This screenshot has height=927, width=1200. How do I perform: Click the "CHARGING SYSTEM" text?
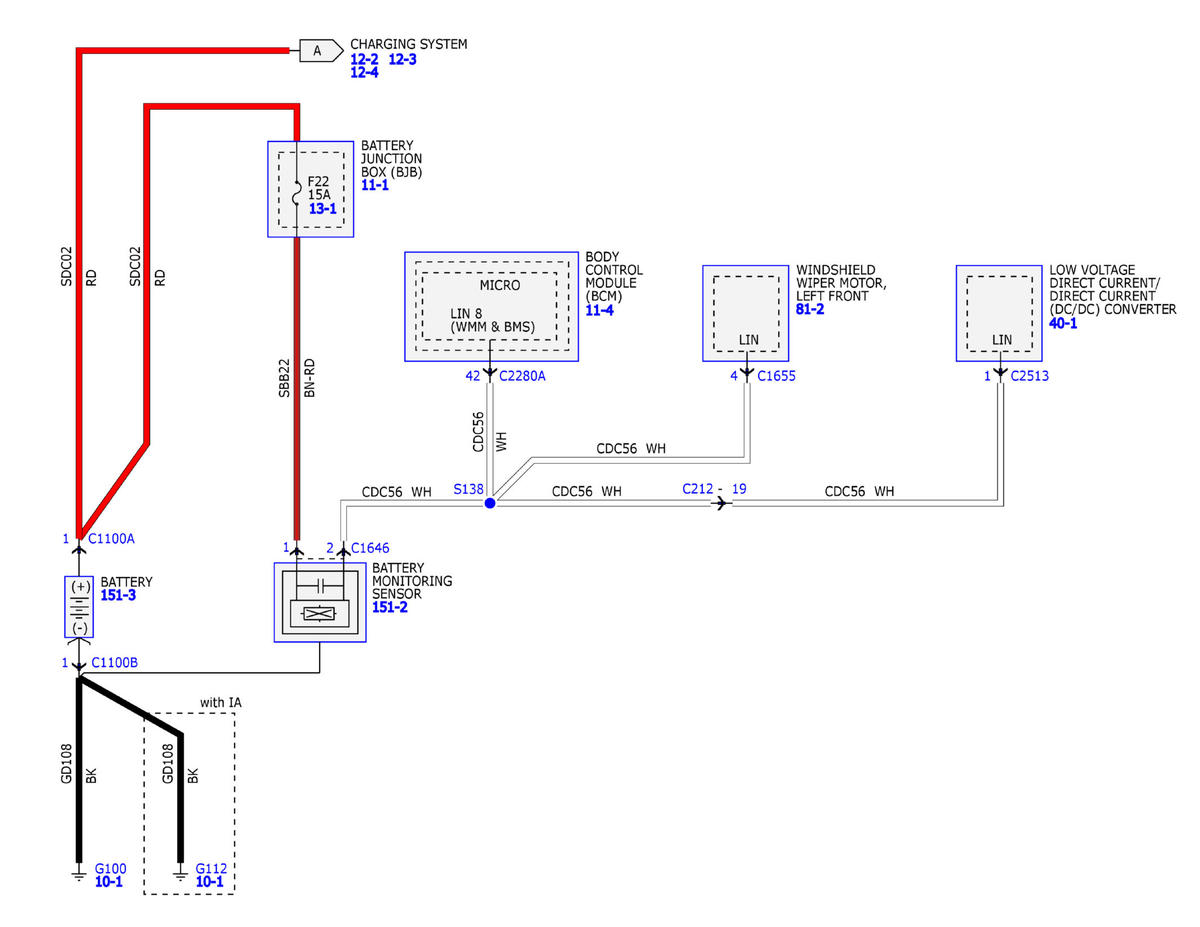pos(408,45)
